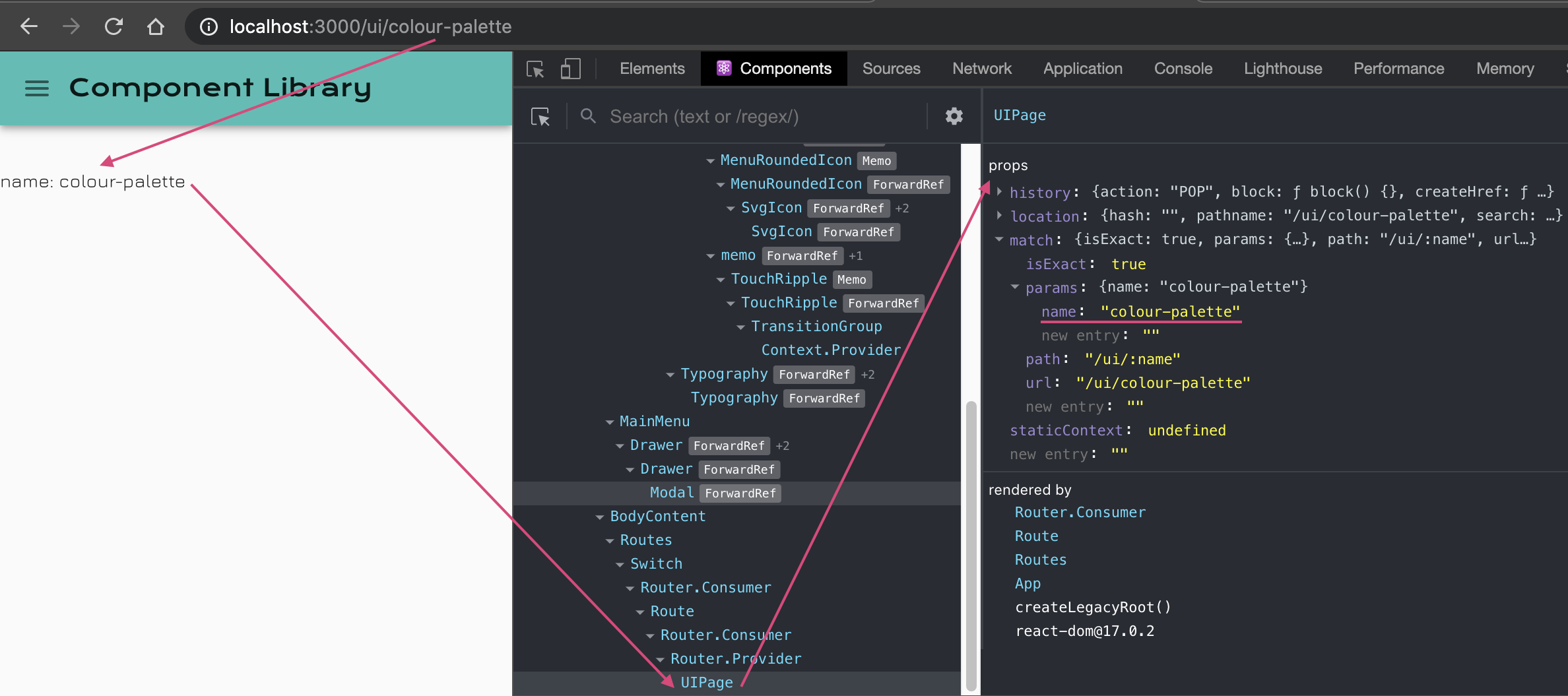Edit the name value "colour-palette"

1170,311
